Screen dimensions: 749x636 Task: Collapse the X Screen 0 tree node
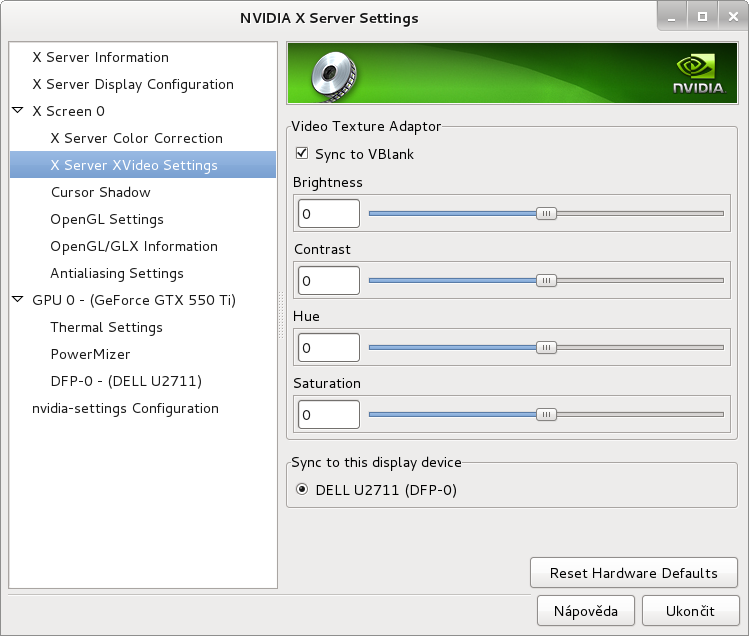(x=18, y=110)
